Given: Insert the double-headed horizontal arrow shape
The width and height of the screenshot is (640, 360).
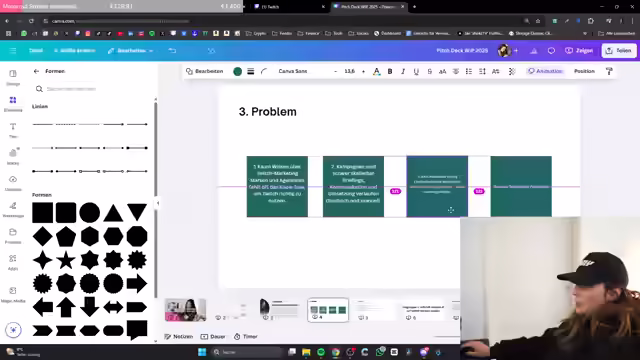Looking at the screenshot, I should click(113, 307).
